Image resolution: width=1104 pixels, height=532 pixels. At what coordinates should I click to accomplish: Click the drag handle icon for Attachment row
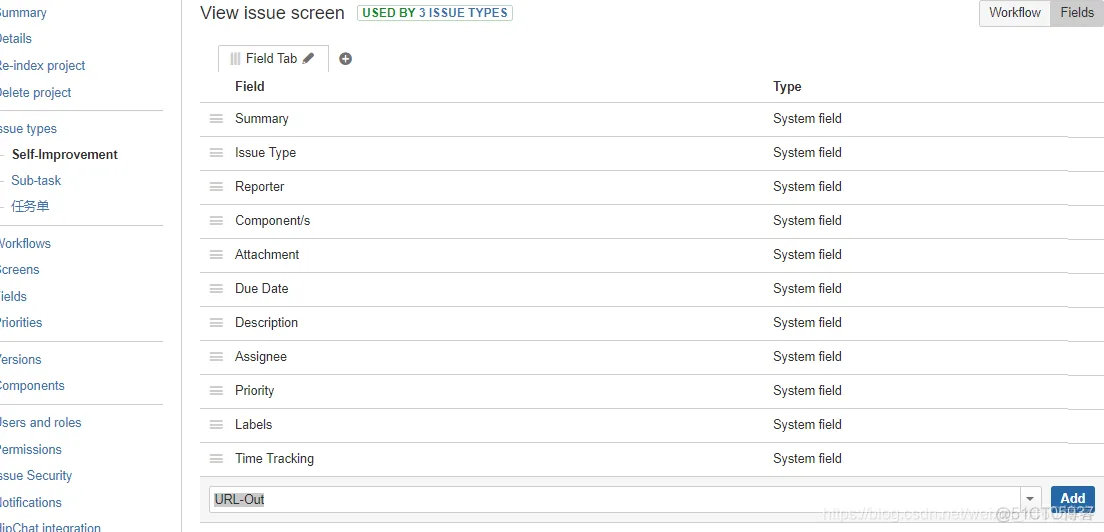coord(216,255)
